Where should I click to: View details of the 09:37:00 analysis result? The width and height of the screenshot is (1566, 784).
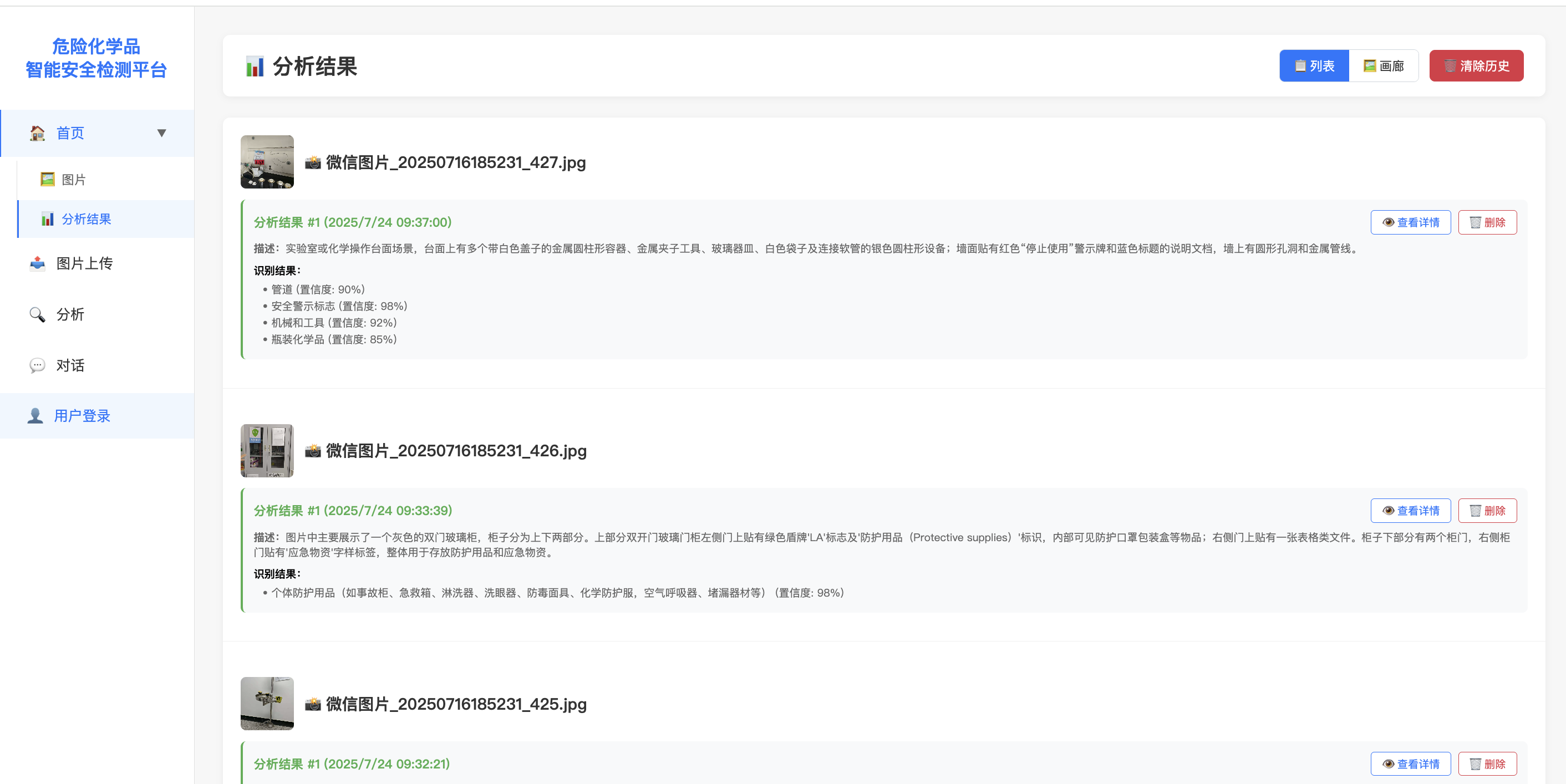pos(1410,222)
